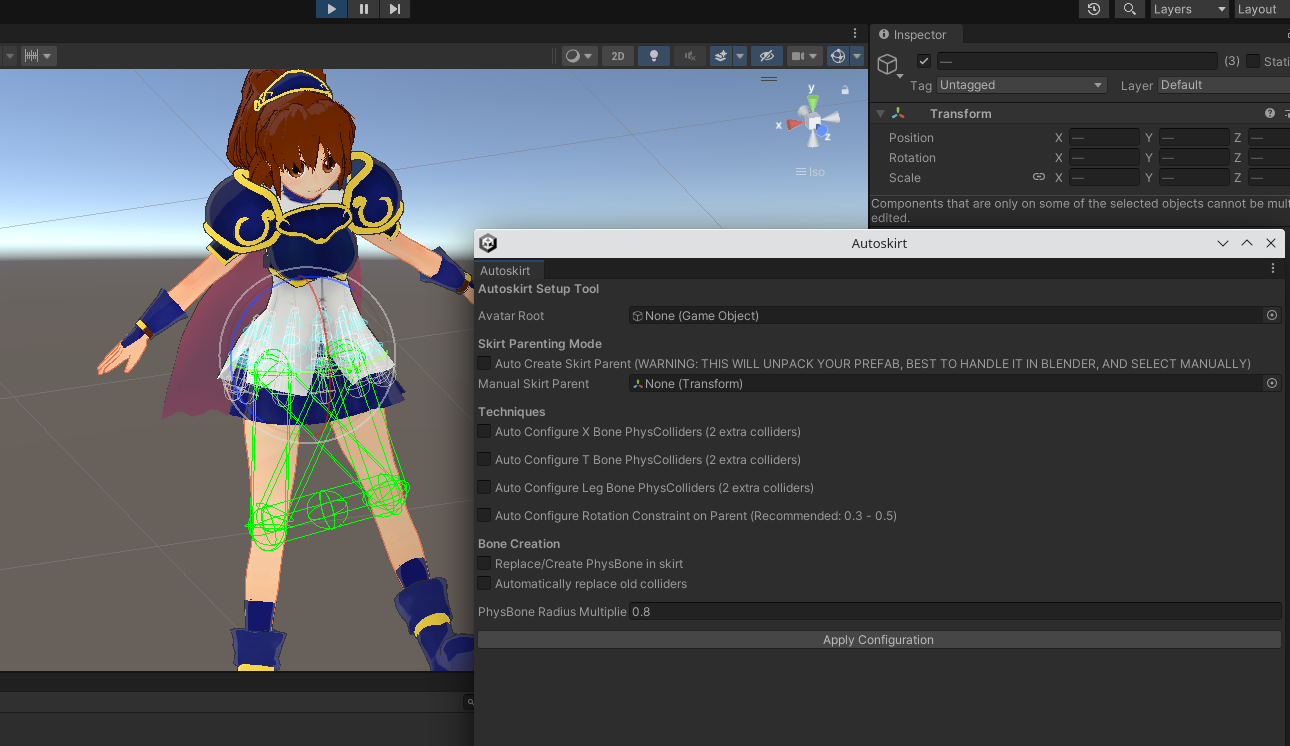This screenshot has width=1290, height=746.
Task: Open Autoskirt window three-dot menu
Action: coord(1273,269)
